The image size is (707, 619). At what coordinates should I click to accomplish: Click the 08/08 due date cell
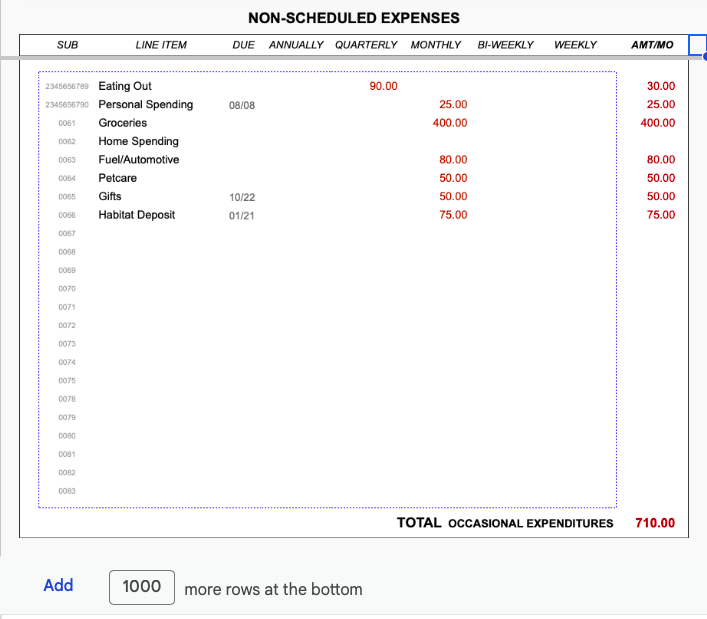(241, 105)
